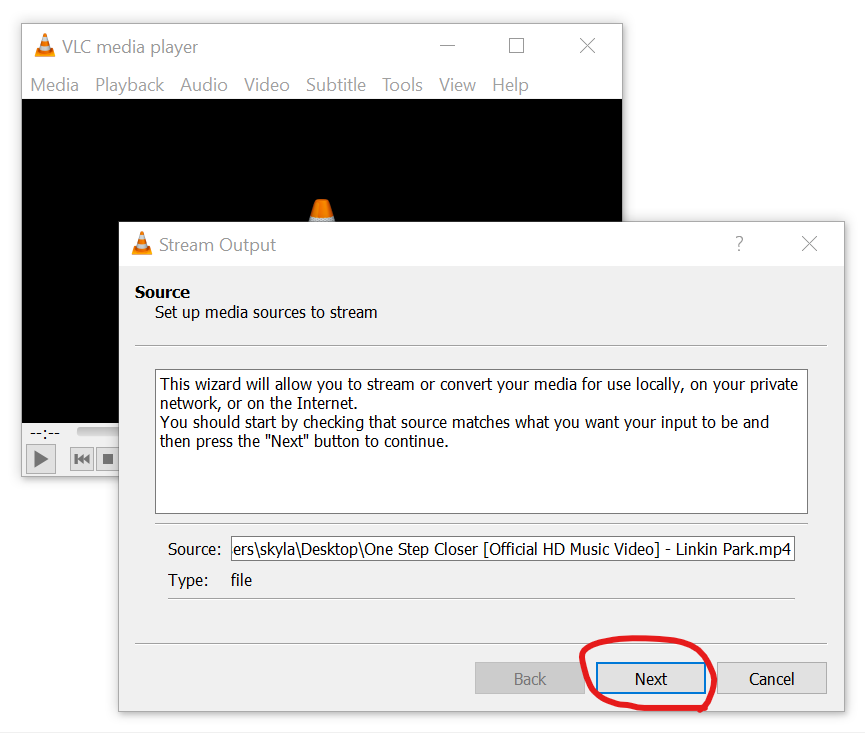Open the Audio menu in VLC
The width and height of the screenshot is (865, 733).
(x=204, y=85)
